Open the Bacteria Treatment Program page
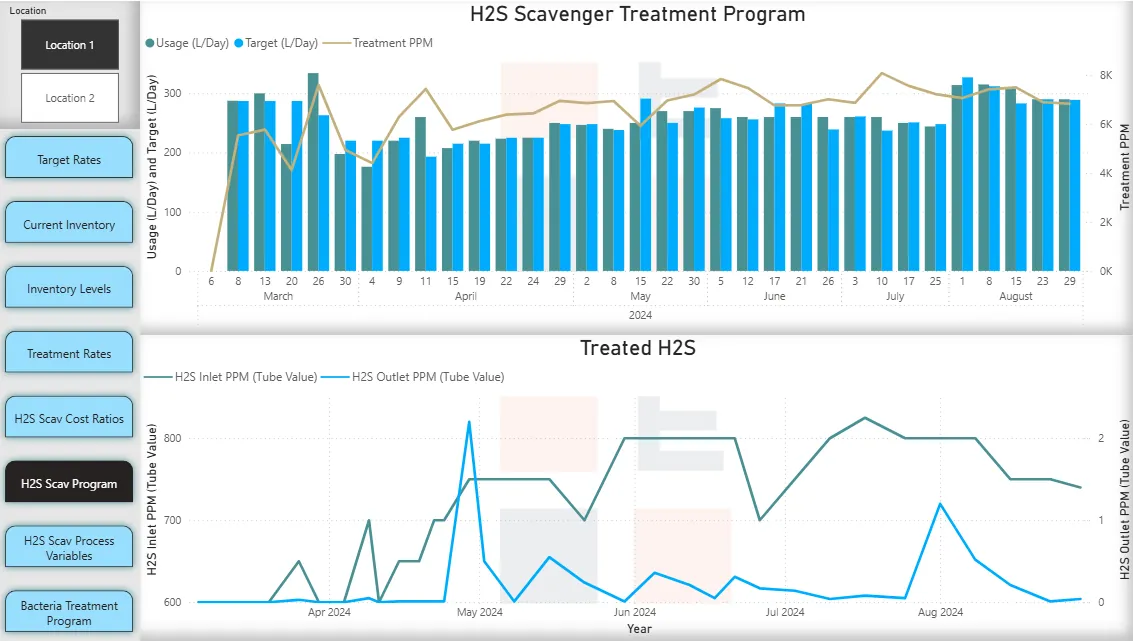The height and width of the screenshot is (641, 1133). (69, 613)
